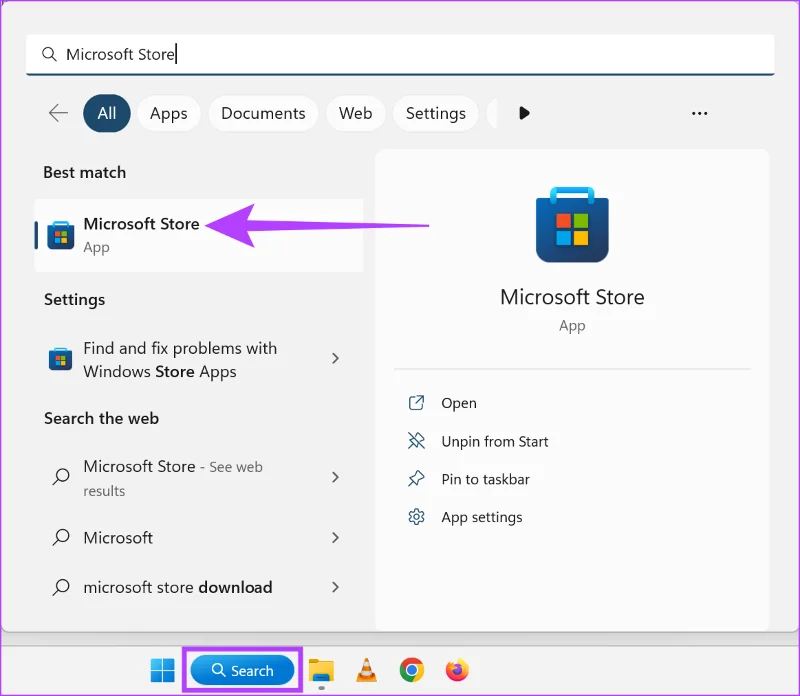Click the search icon beside microsoft store download
The image size is (800, 696).
(61, 587)
